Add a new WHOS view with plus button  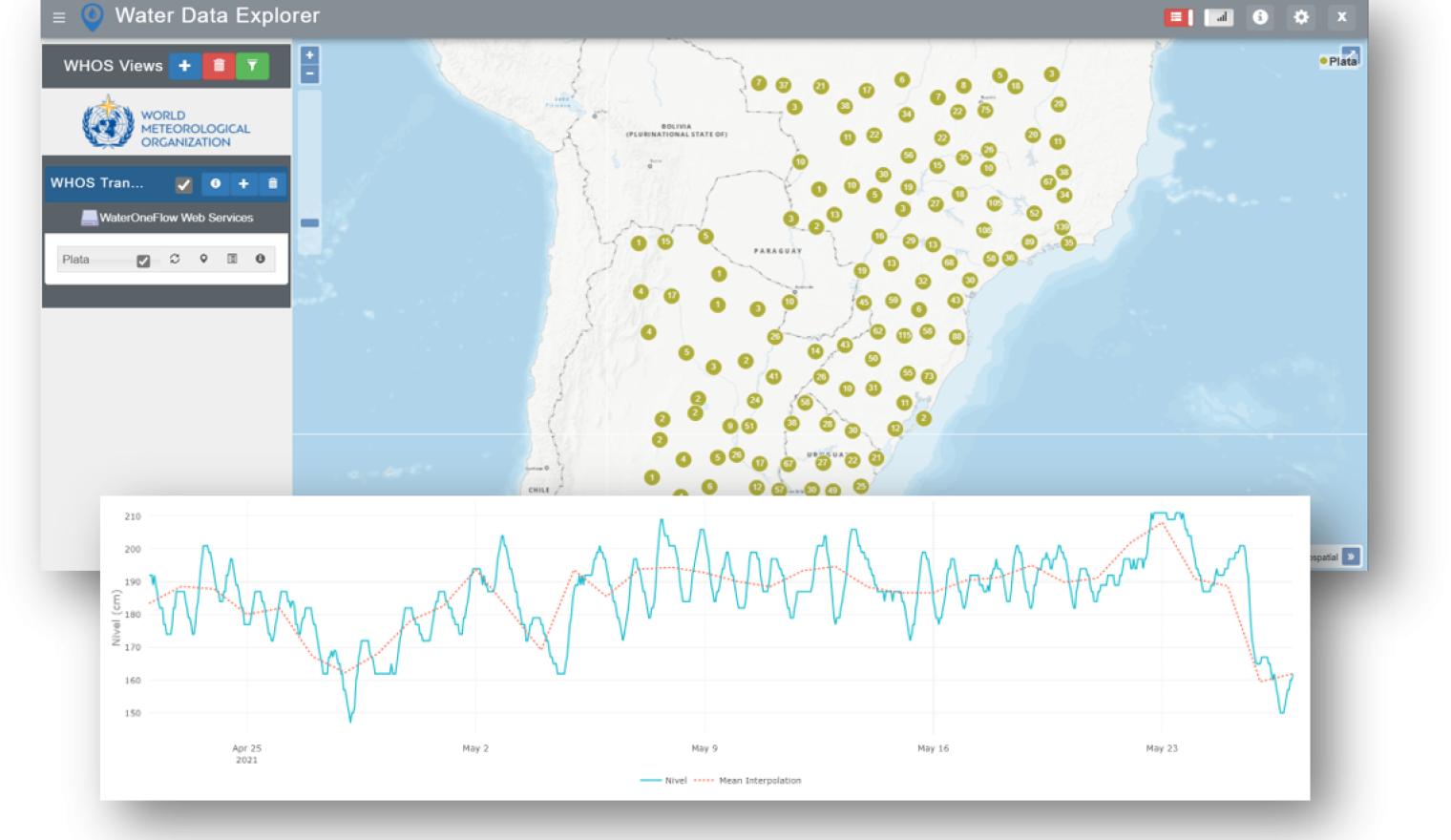[184, 66]
